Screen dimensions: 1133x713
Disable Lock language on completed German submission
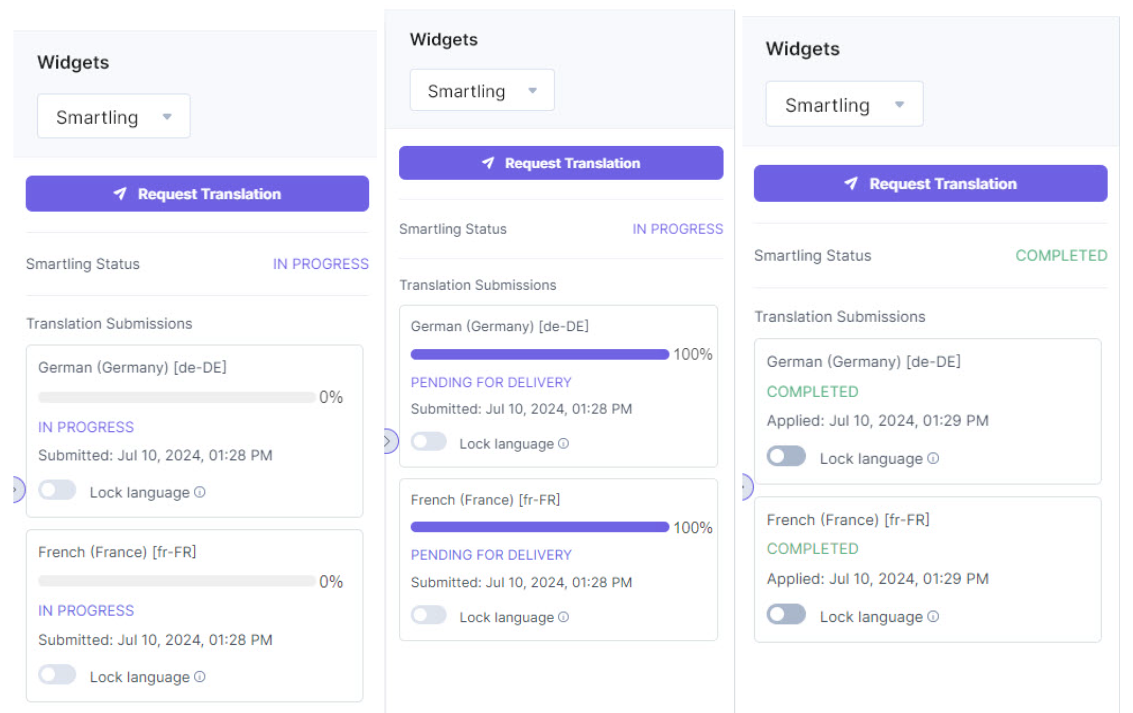[x=786, y=458]
